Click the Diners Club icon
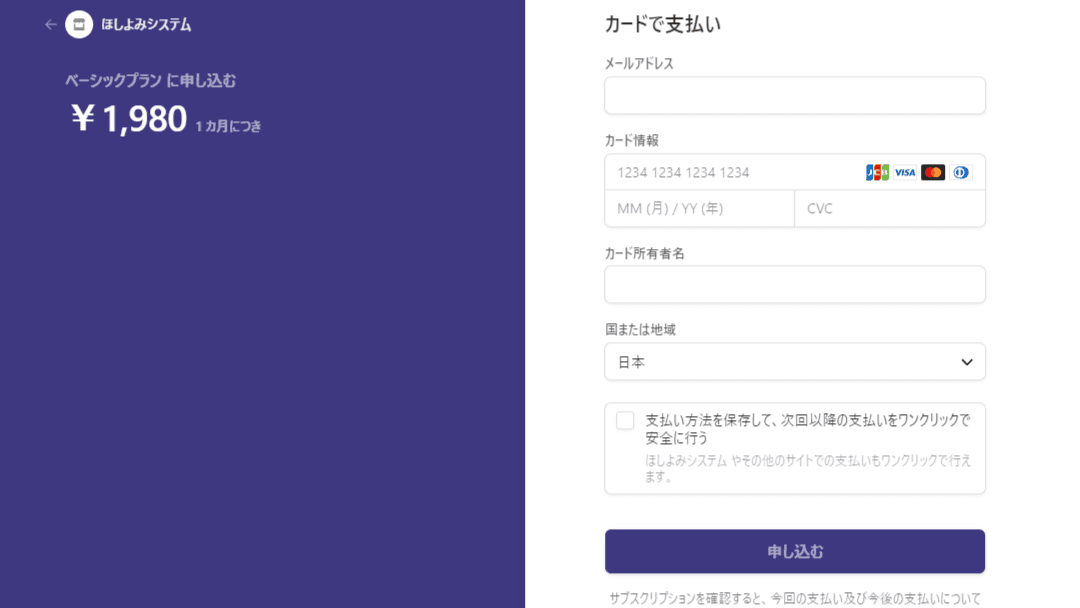The width and height of the screenshot is (1080, 608). (960, 172)
